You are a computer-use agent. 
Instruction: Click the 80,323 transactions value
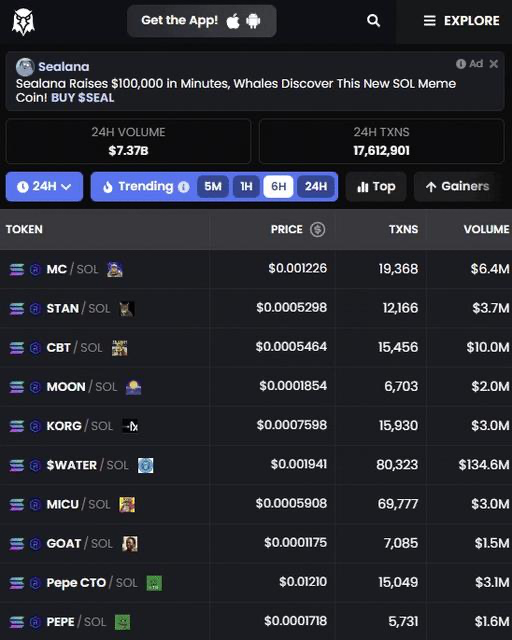pyautogui.click(x=397, y=464)
